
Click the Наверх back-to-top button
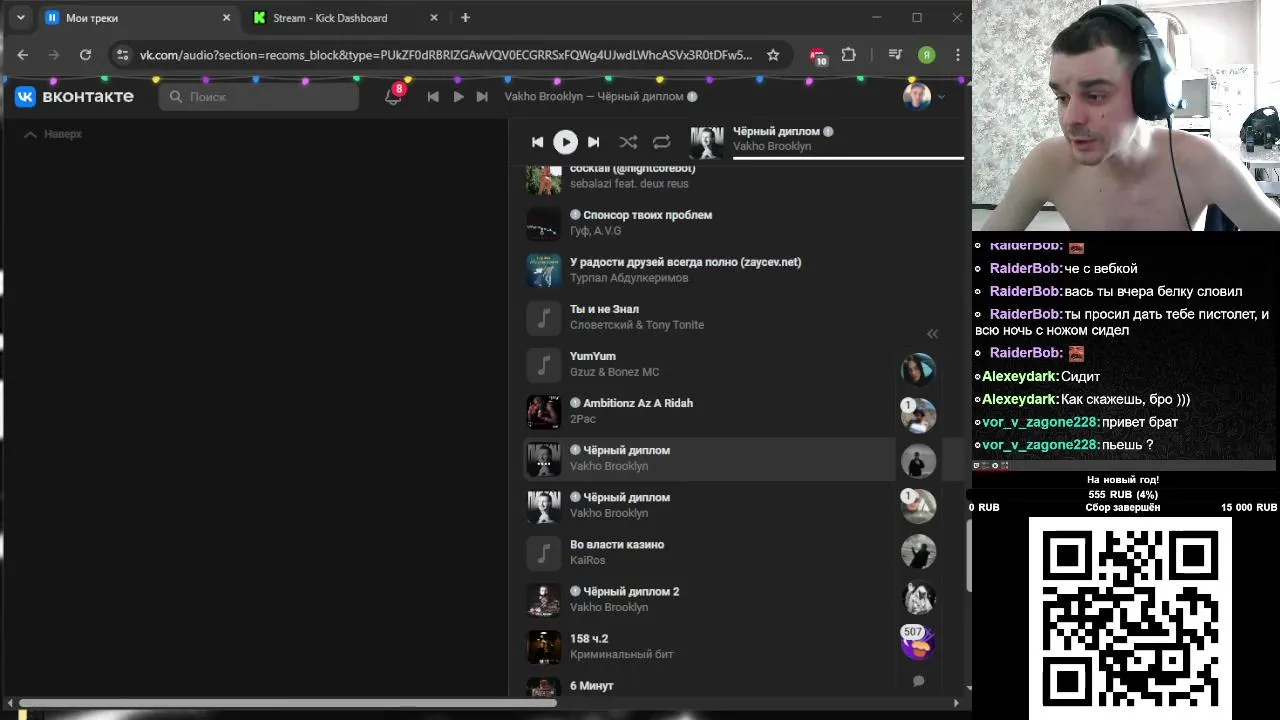pyautogui.click(x=53, y=134)
